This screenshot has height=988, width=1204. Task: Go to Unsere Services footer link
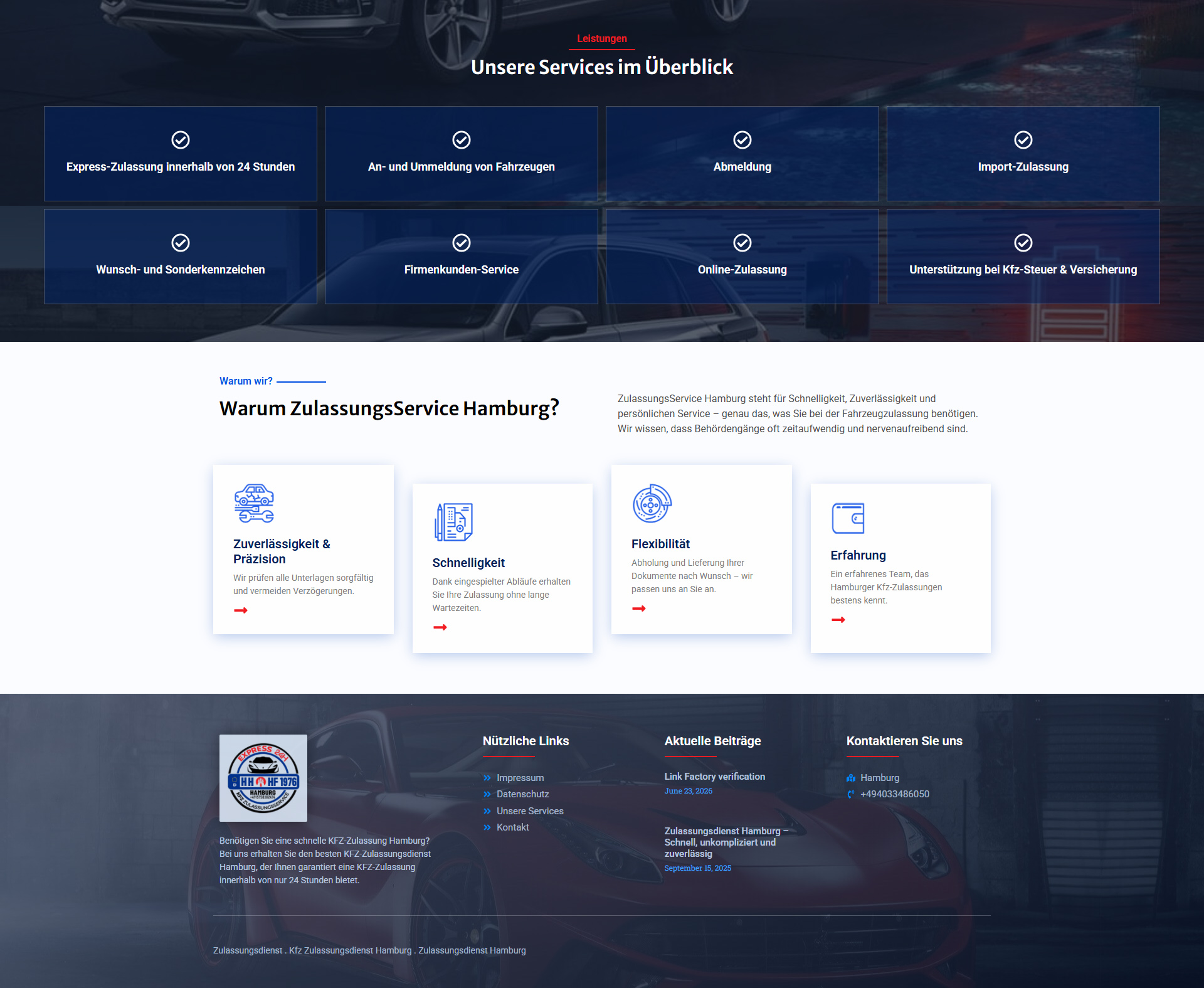[530, 811]
